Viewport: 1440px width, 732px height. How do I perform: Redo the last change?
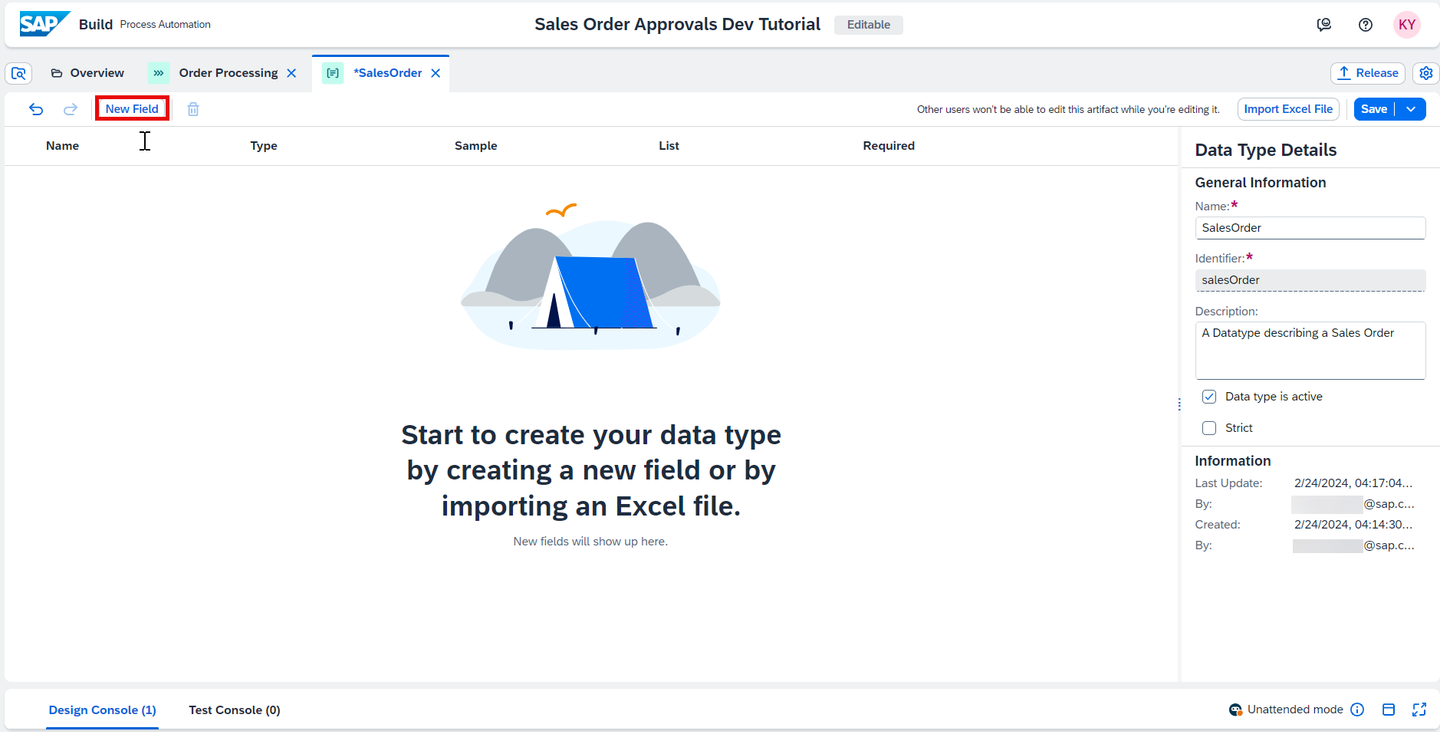coord(70,109)
